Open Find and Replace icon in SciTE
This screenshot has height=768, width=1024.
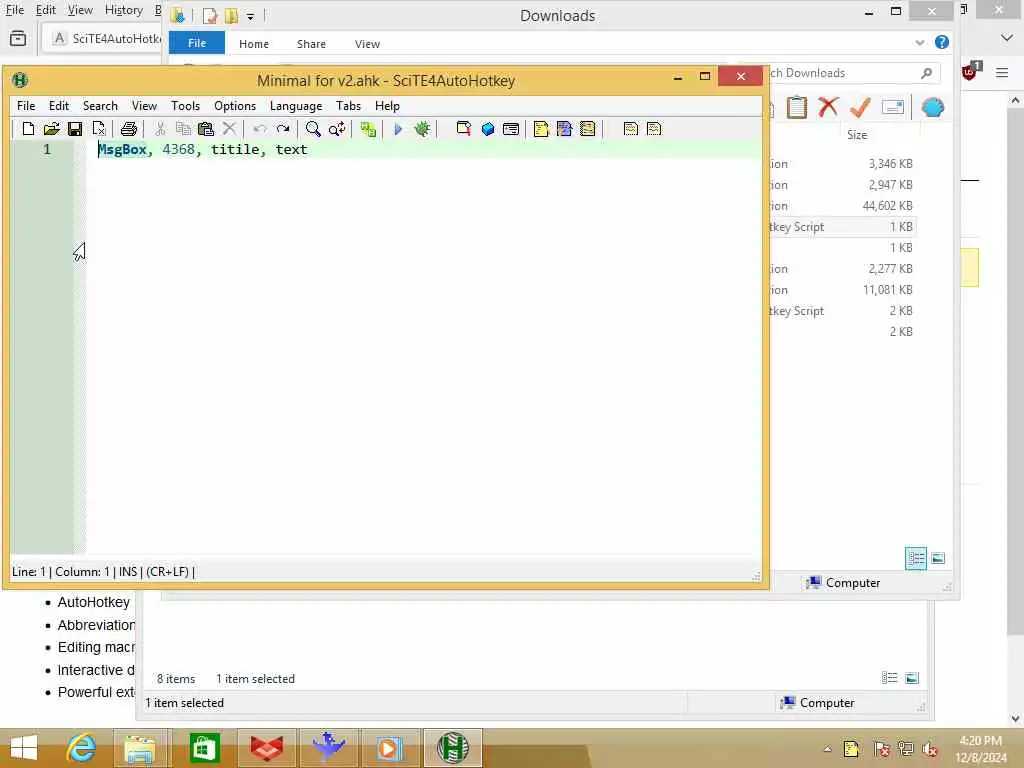pyautogui.click(x=337, y=129)
